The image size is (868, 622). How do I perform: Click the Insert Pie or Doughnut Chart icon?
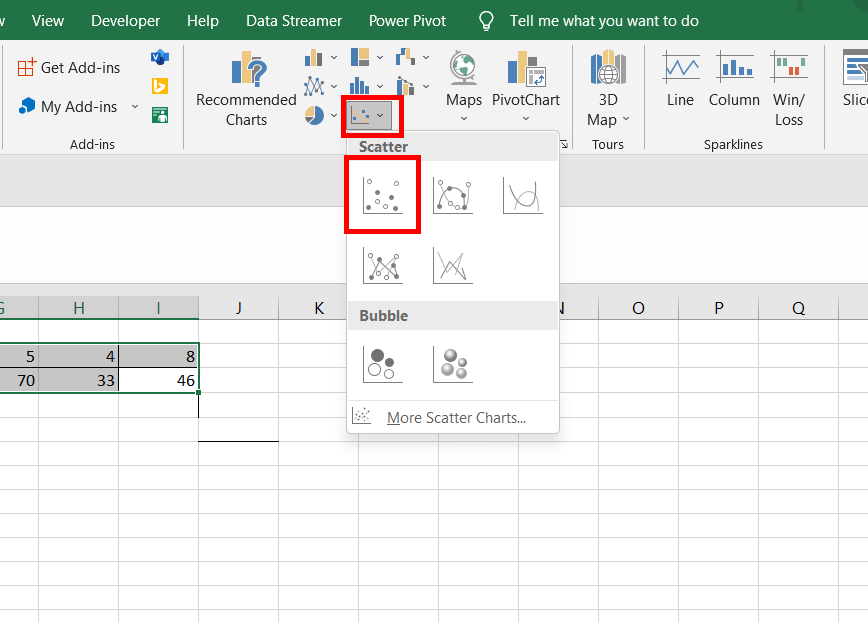[313, 115]
